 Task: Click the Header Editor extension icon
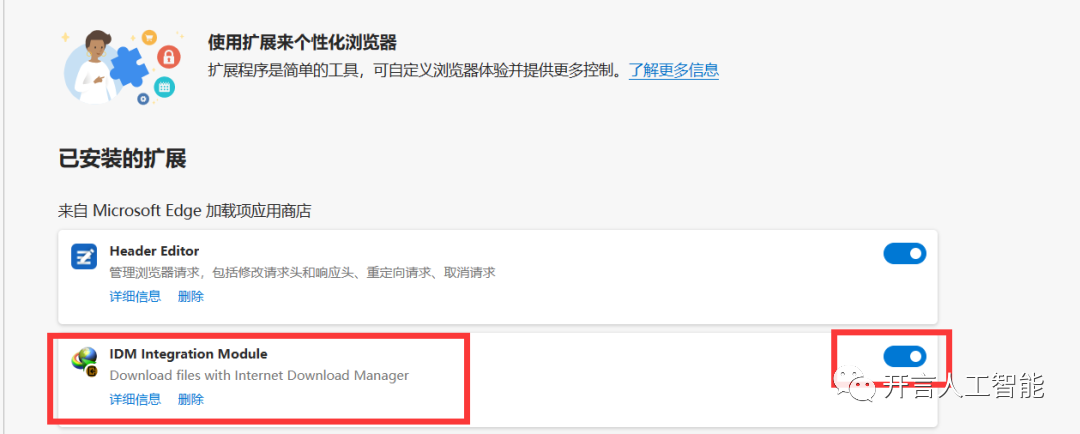click(x=84, y=256)
